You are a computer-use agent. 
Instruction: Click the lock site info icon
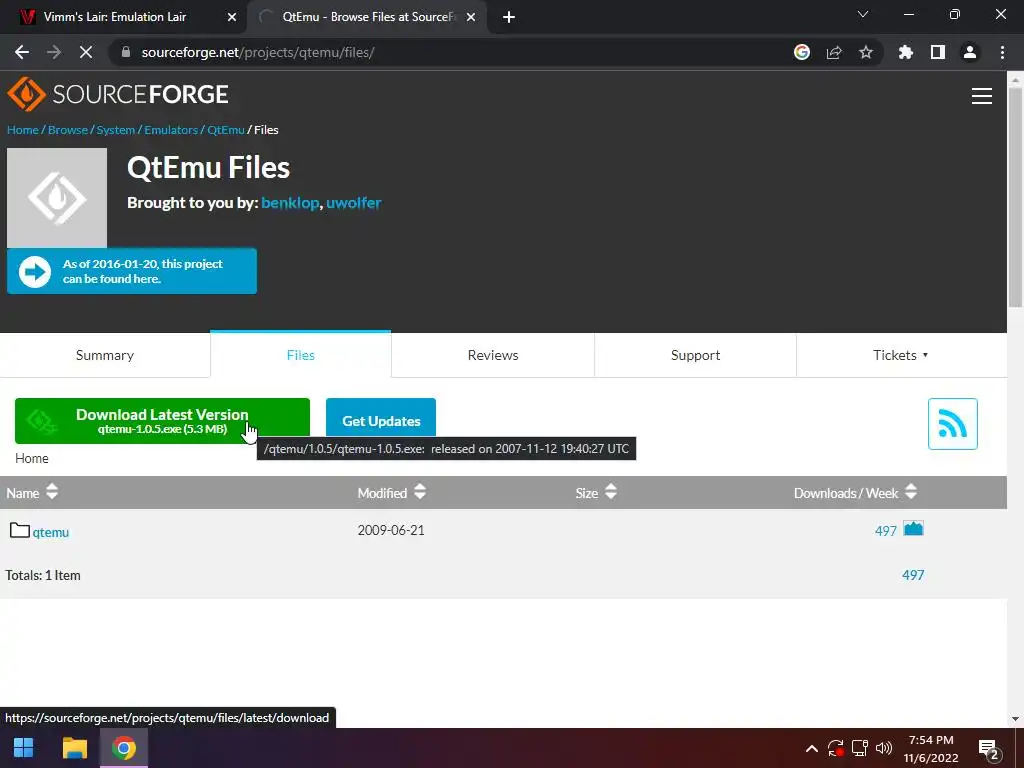(126, 52)
